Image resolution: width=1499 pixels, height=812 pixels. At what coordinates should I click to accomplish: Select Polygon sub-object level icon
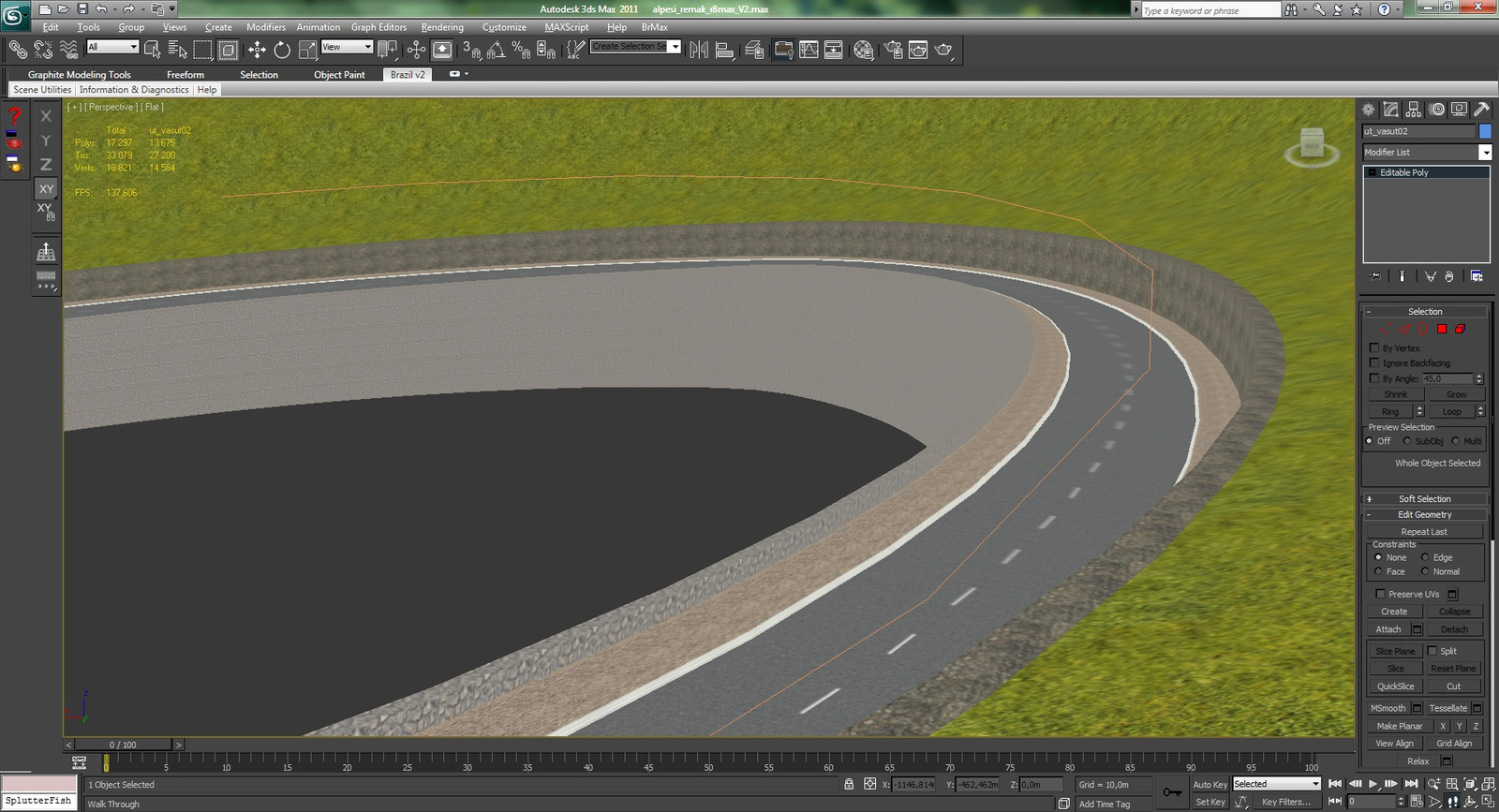[1442, 329]
